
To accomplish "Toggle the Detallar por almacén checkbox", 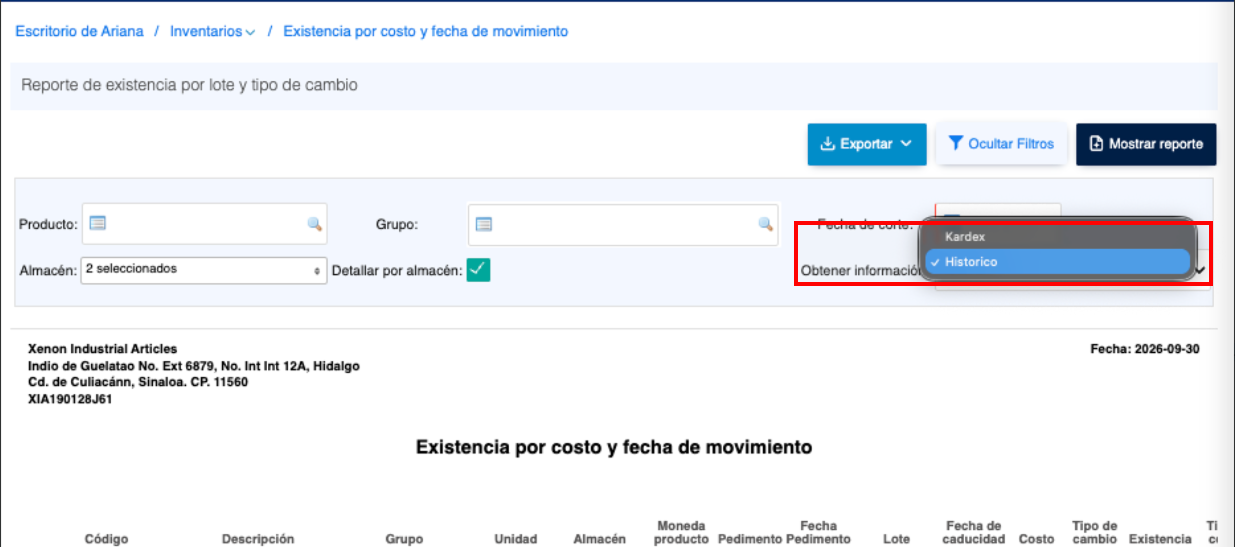I will click(x=478, y=270).
